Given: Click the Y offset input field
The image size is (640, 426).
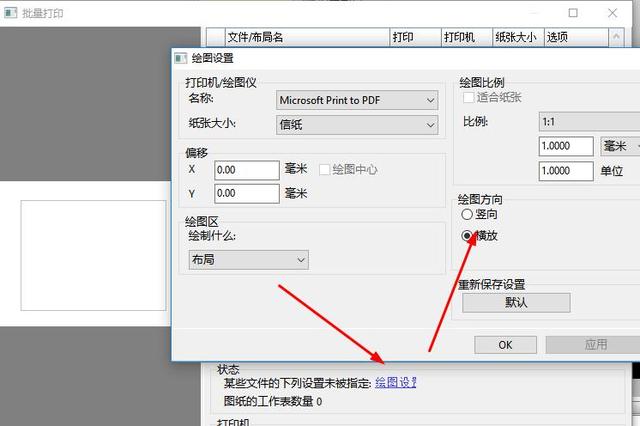Looking at the screenshot, I should pyautogui.click(x=247, y=193).
